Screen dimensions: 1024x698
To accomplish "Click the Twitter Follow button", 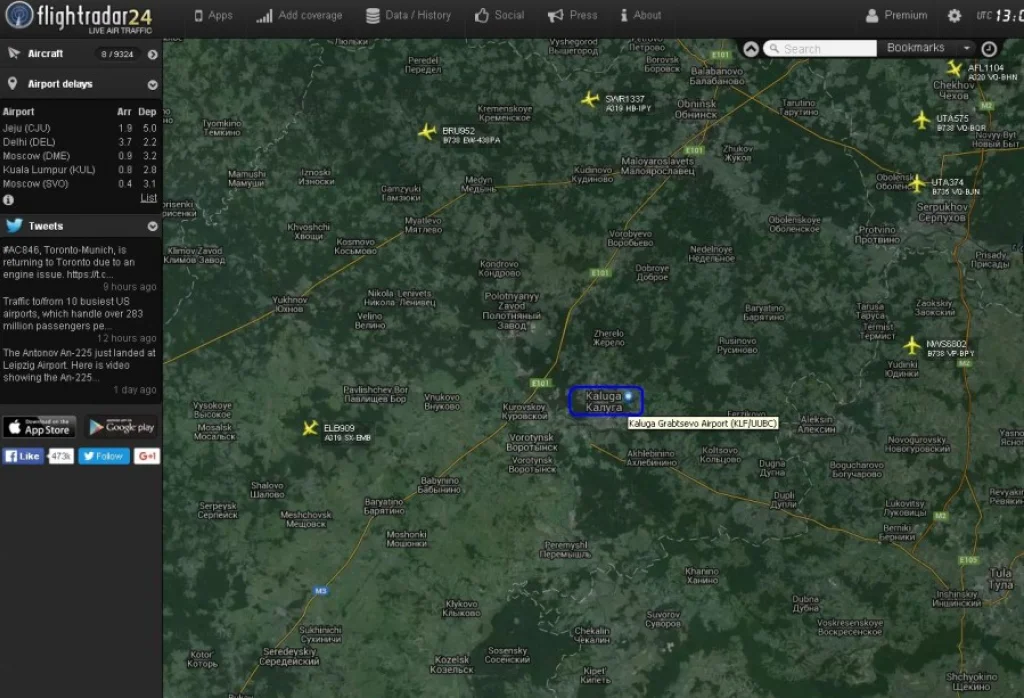I will [x=103, y=456].
